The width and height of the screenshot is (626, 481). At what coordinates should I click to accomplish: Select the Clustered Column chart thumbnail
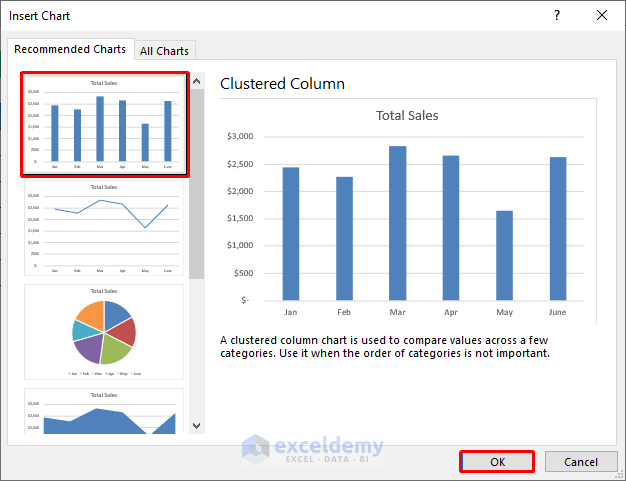coord(104,124)
